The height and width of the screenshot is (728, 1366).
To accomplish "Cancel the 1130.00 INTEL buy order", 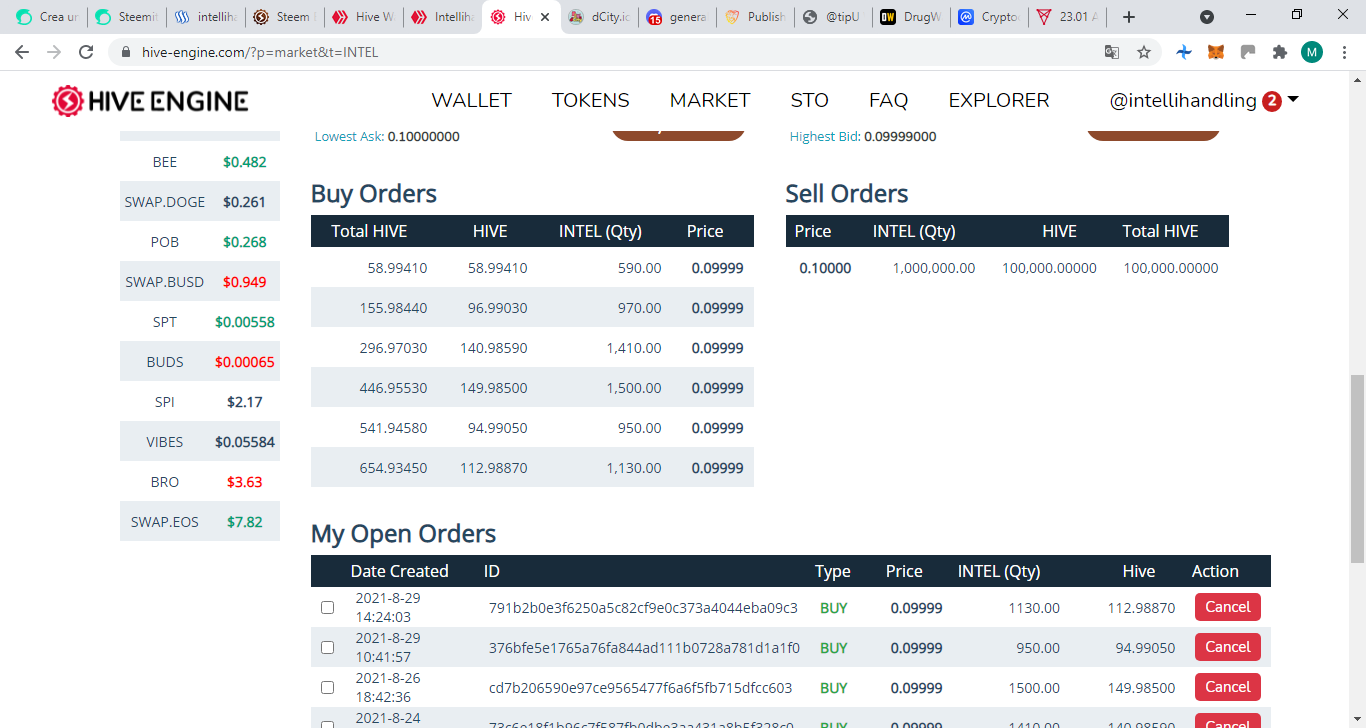I will pos(1228,607).
